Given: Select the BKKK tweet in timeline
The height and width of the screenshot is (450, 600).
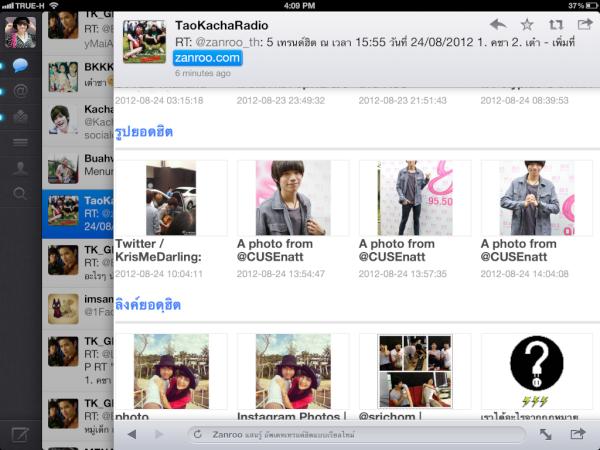Looking at the screenshot, I should [78, 77].
